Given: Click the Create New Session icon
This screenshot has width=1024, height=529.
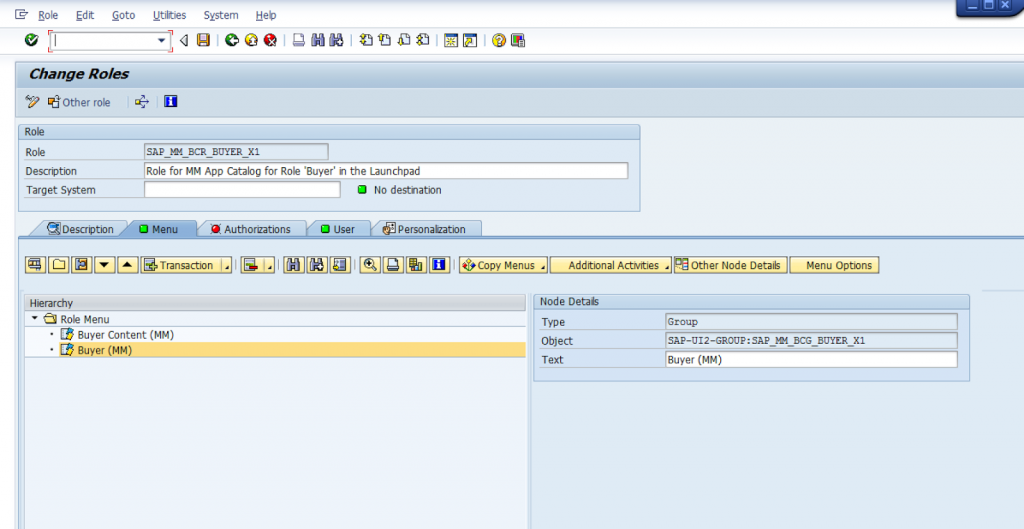Looking at the screenshot, I should click(x=451, y=40).
